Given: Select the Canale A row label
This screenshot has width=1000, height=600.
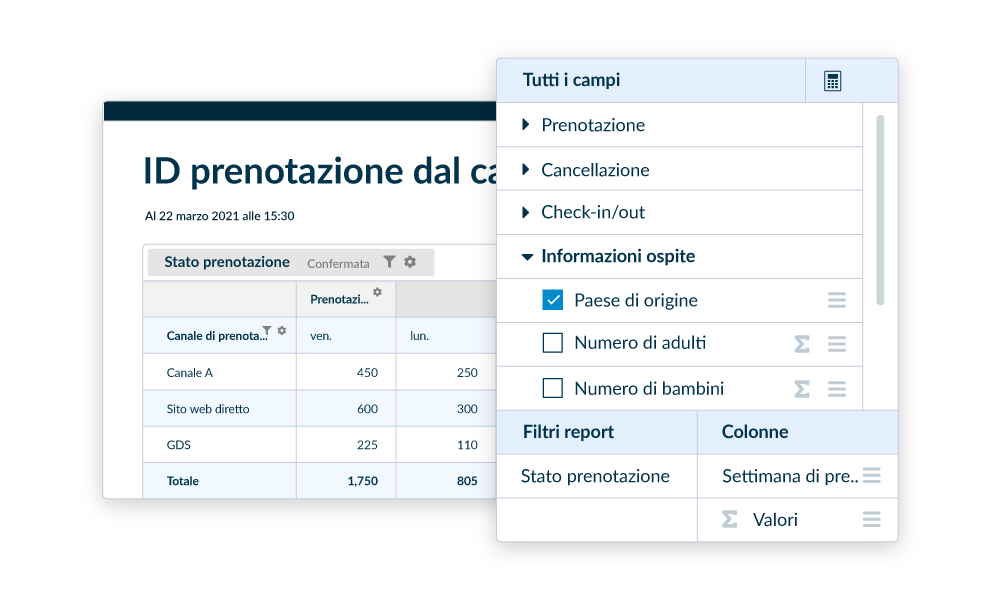Looking at the screenshot, I should pos(189,372).
